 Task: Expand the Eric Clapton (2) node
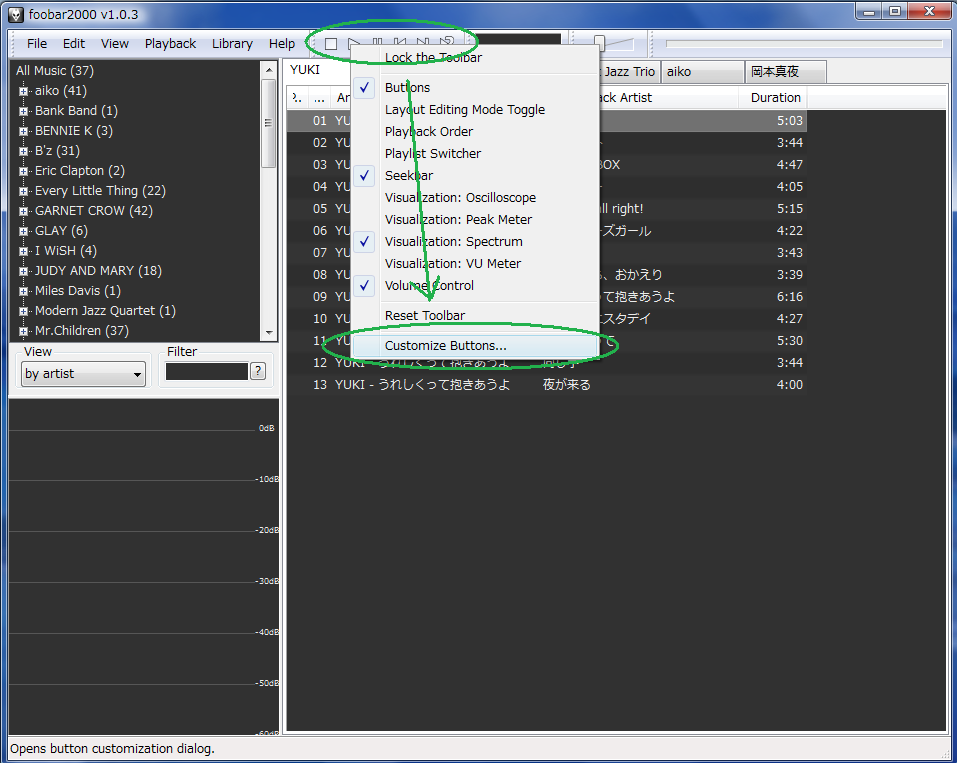23,171
